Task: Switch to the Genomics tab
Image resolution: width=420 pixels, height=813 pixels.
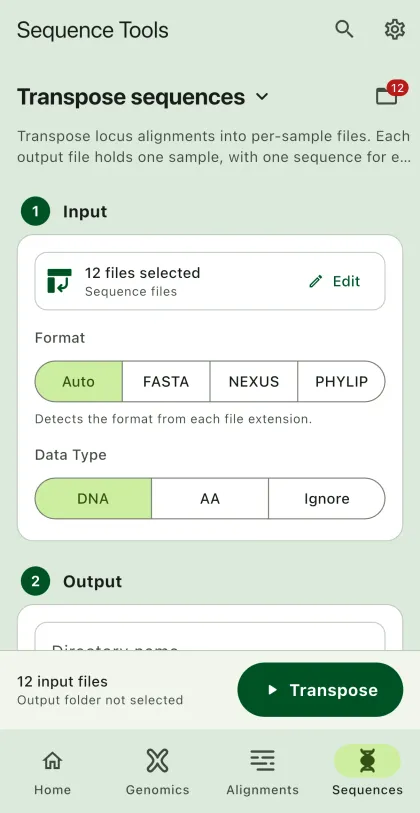Action: coord(157,771)
